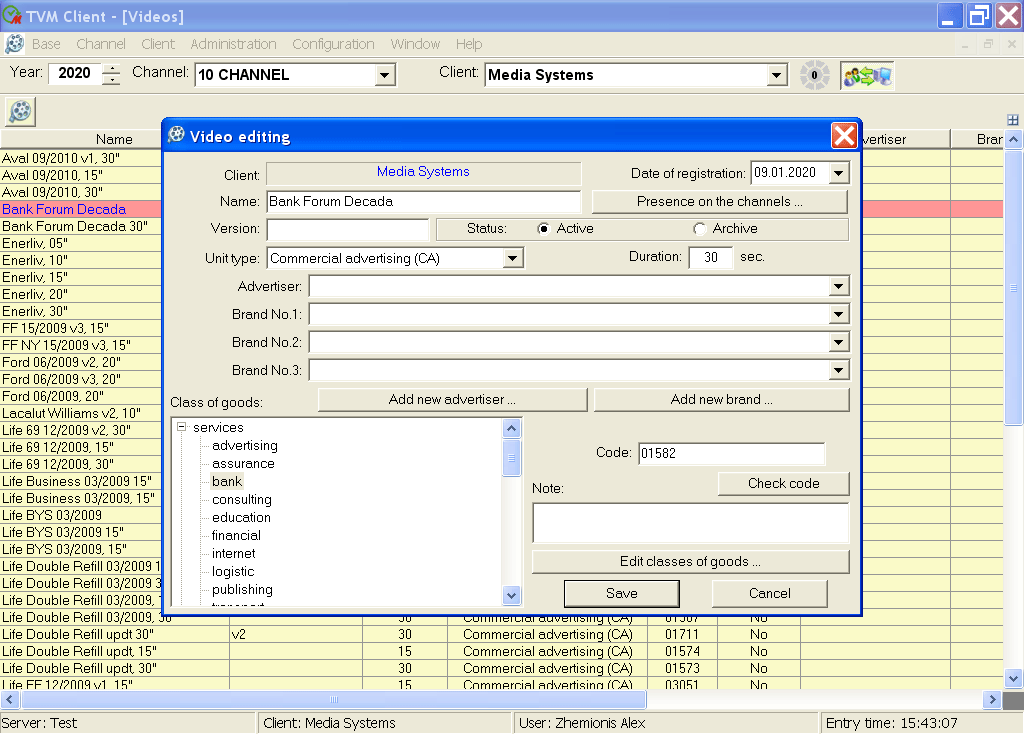The image size is (1024, 734).
Task: Click the Video editing dialog title icon
Action: click(177, 136)
